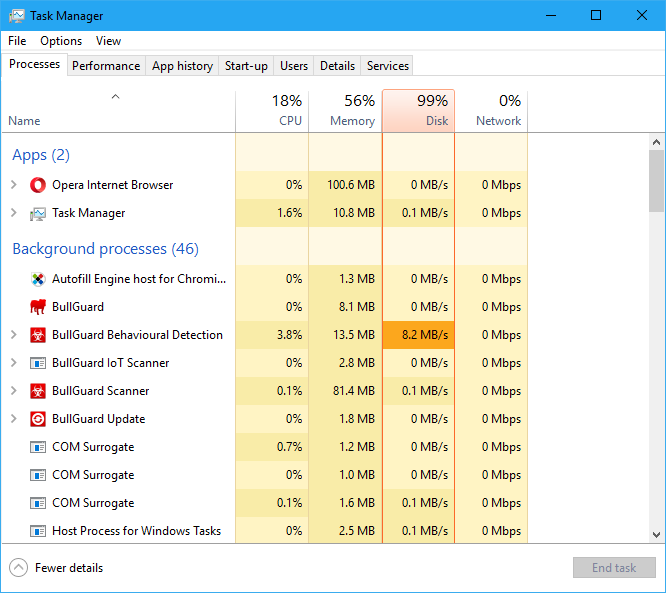Click the BullGuard IoT Scanner icon
Image resolution: width=666 pixels, height=593 pixels.
[38, 363]
